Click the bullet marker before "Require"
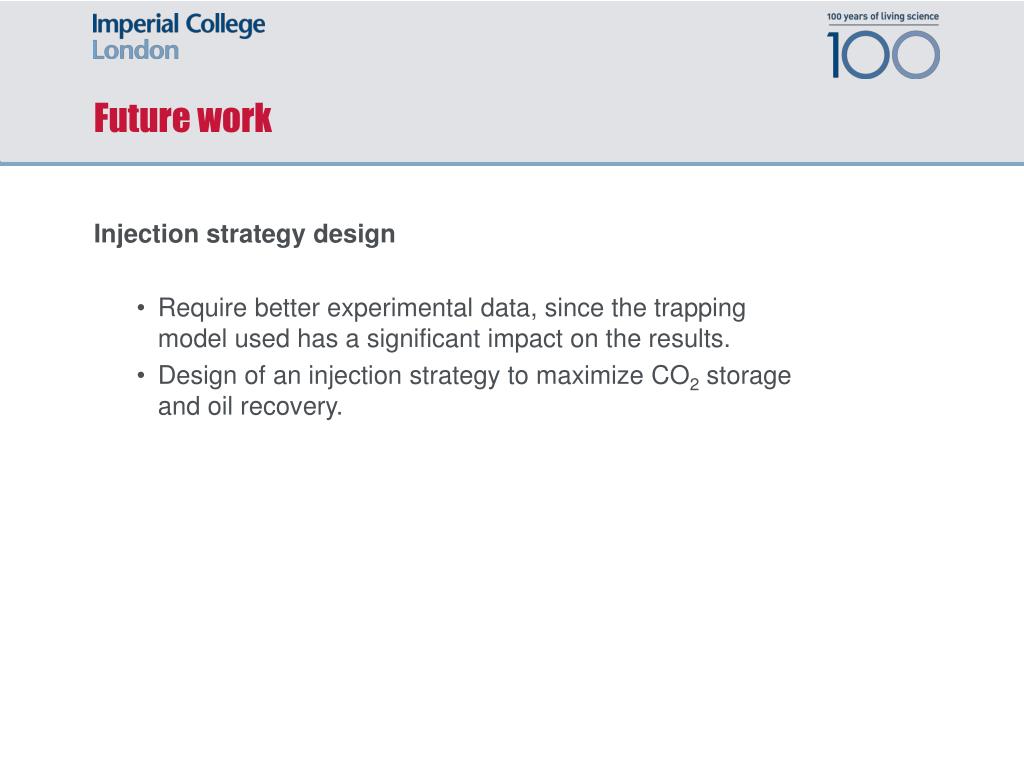 pos(141,308)
